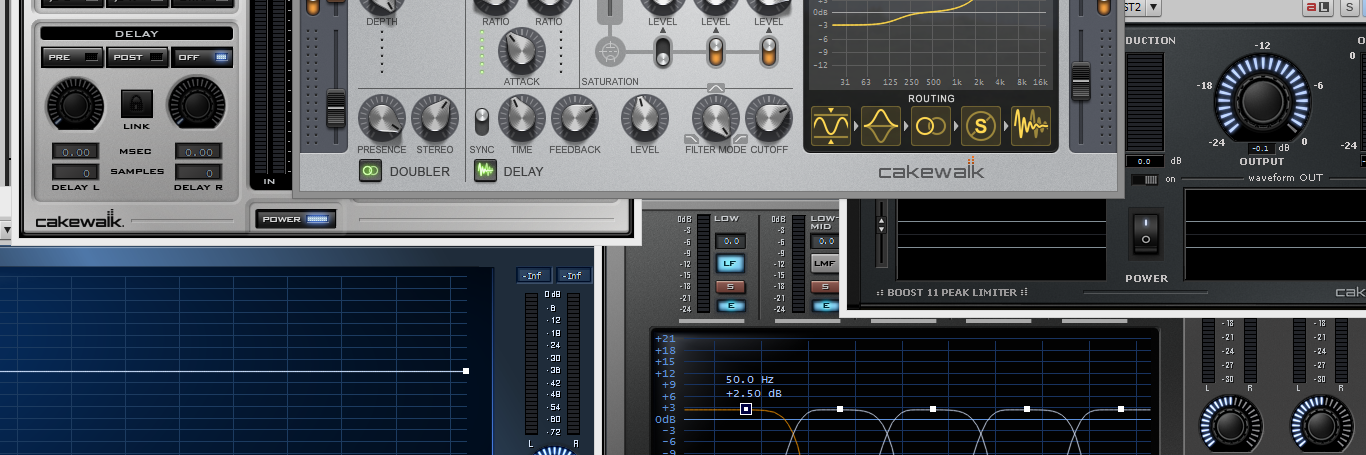Click the Boost 11 OUTPUT knob
1366x455 pixels.
pyautogui.click(x=1260, y=100)
